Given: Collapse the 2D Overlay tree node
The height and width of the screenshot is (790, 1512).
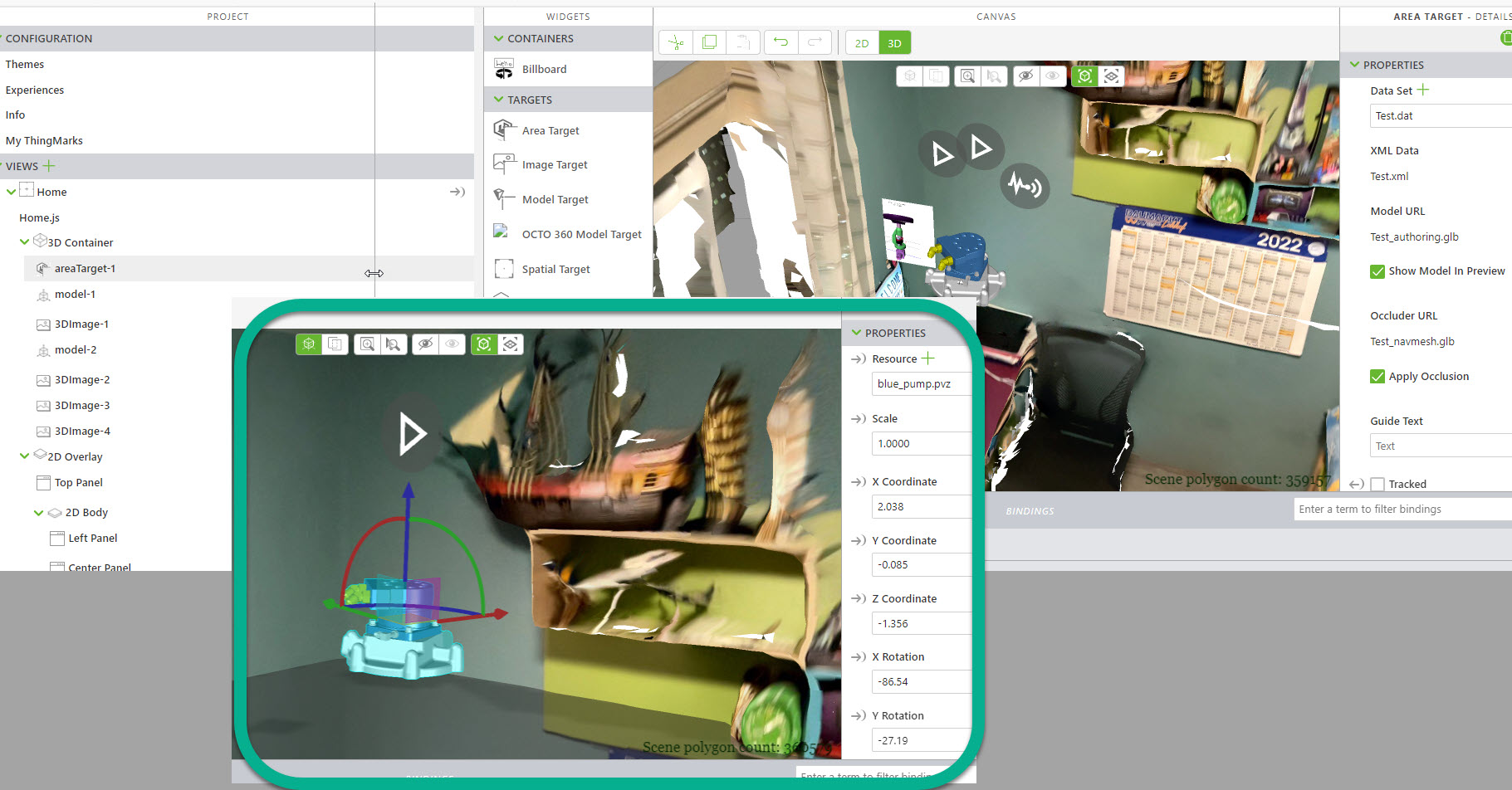Looking at the screenshot, I should coord(24,456).
